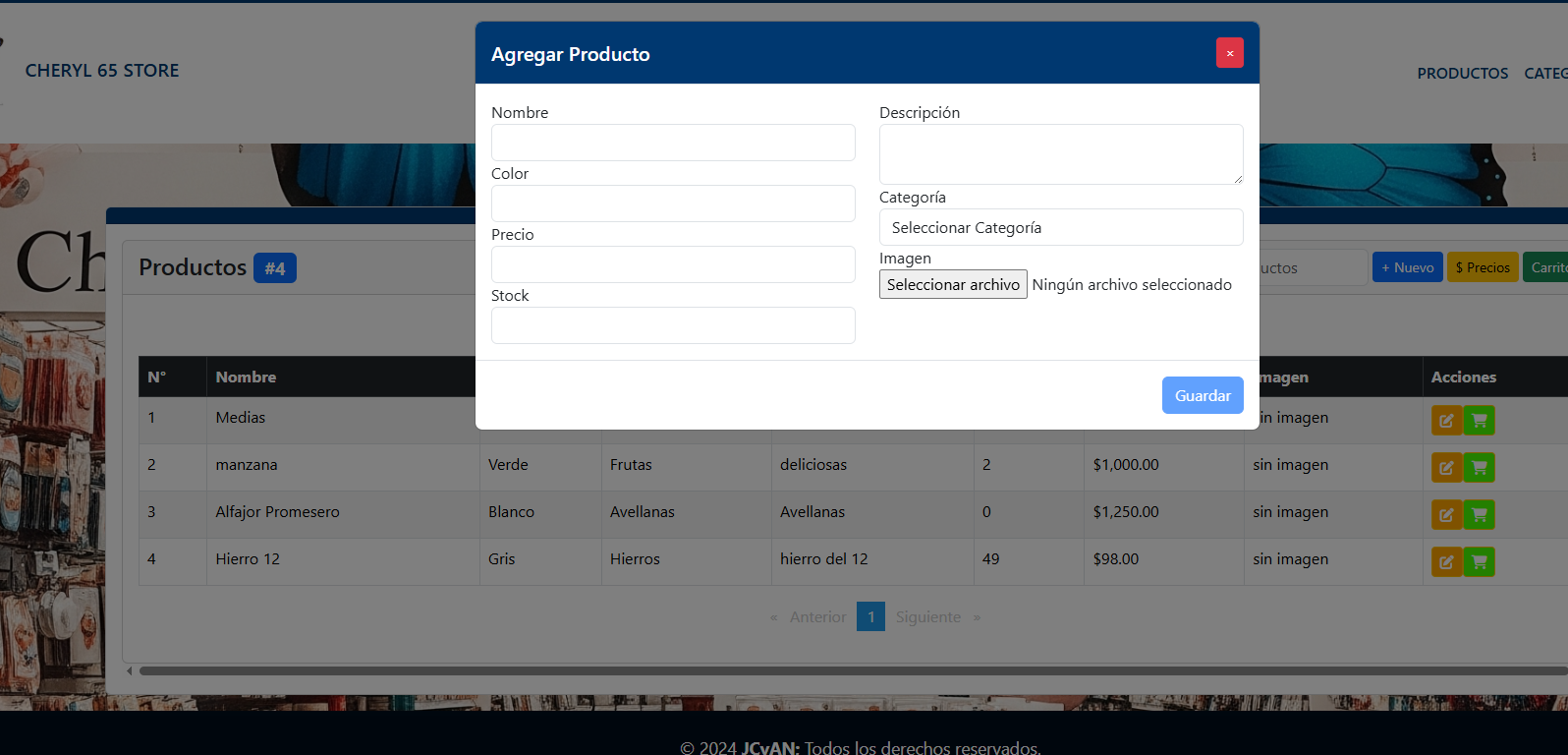This screenshot has width=1568, height=755.
Task: Add Alfajor Promesero to the cart
Action: tap(1479, 515)
